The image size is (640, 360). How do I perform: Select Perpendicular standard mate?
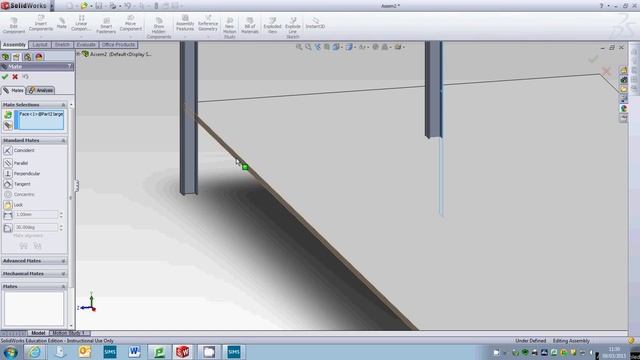point(22,173)
